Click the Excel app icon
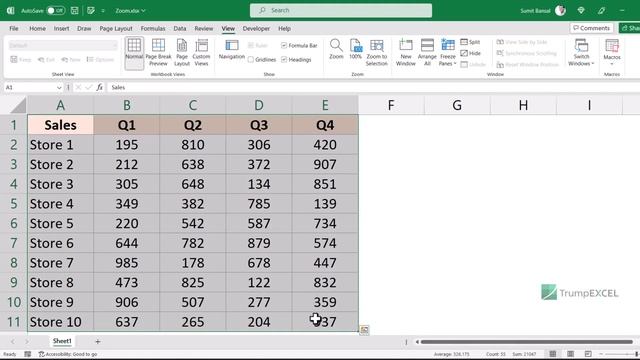The height and width of the screenshot is (360, 640). tap(11, 11)
